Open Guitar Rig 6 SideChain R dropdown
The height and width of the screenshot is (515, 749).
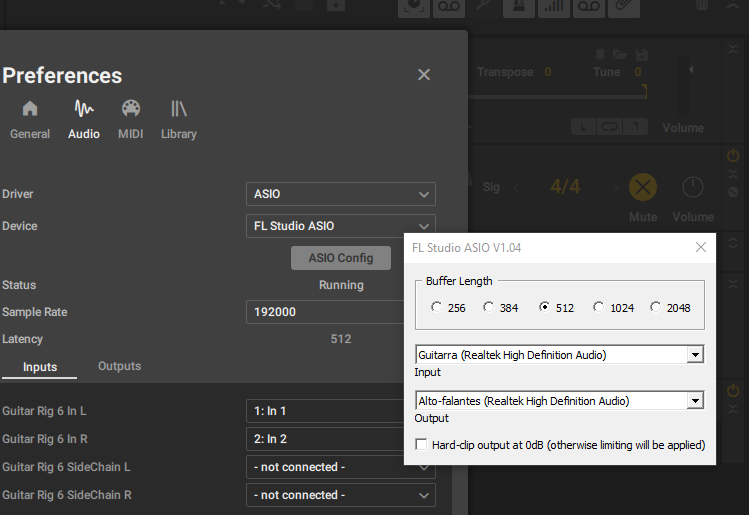point(341,495)
